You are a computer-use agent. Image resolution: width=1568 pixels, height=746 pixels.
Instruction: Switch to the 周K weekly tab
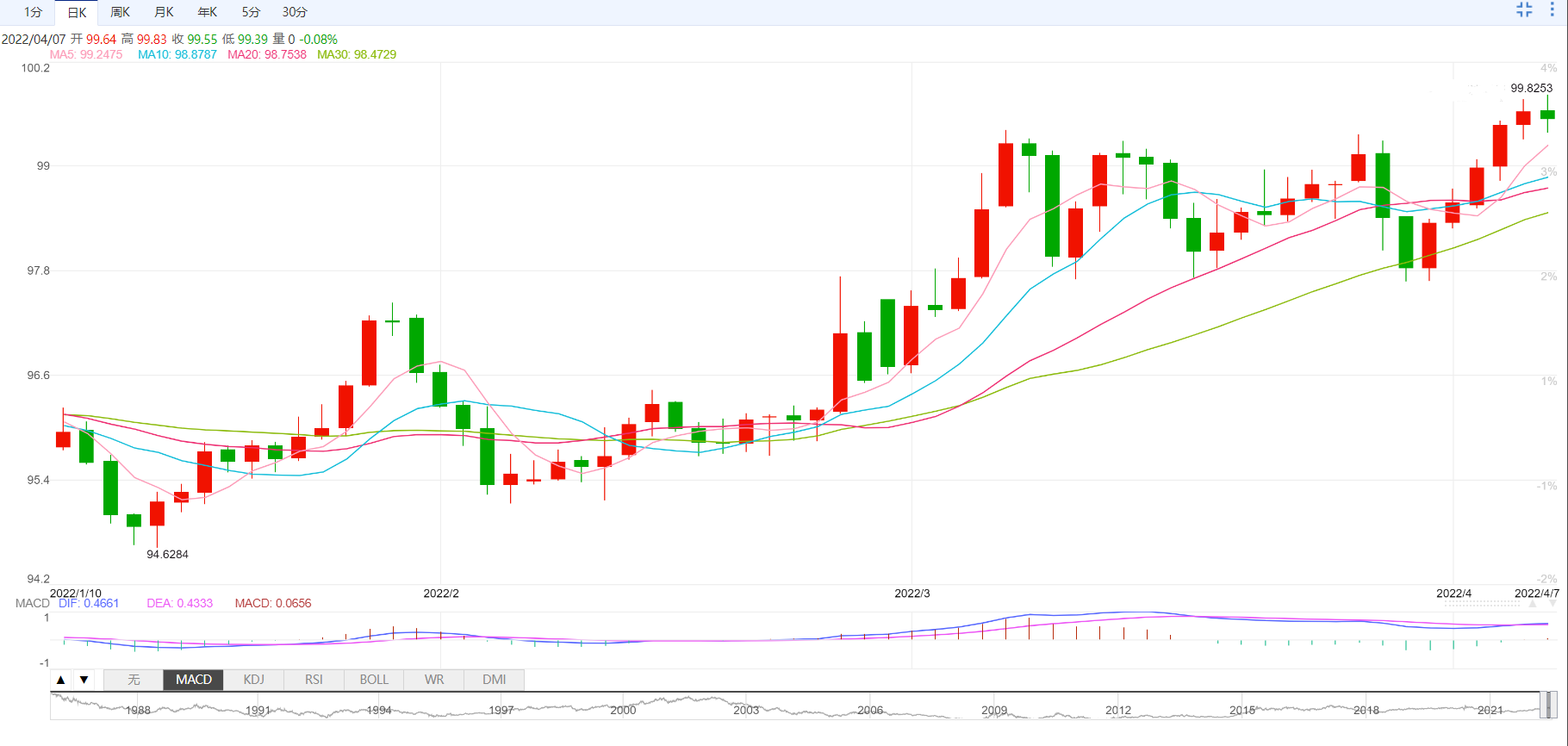point(121,12)
